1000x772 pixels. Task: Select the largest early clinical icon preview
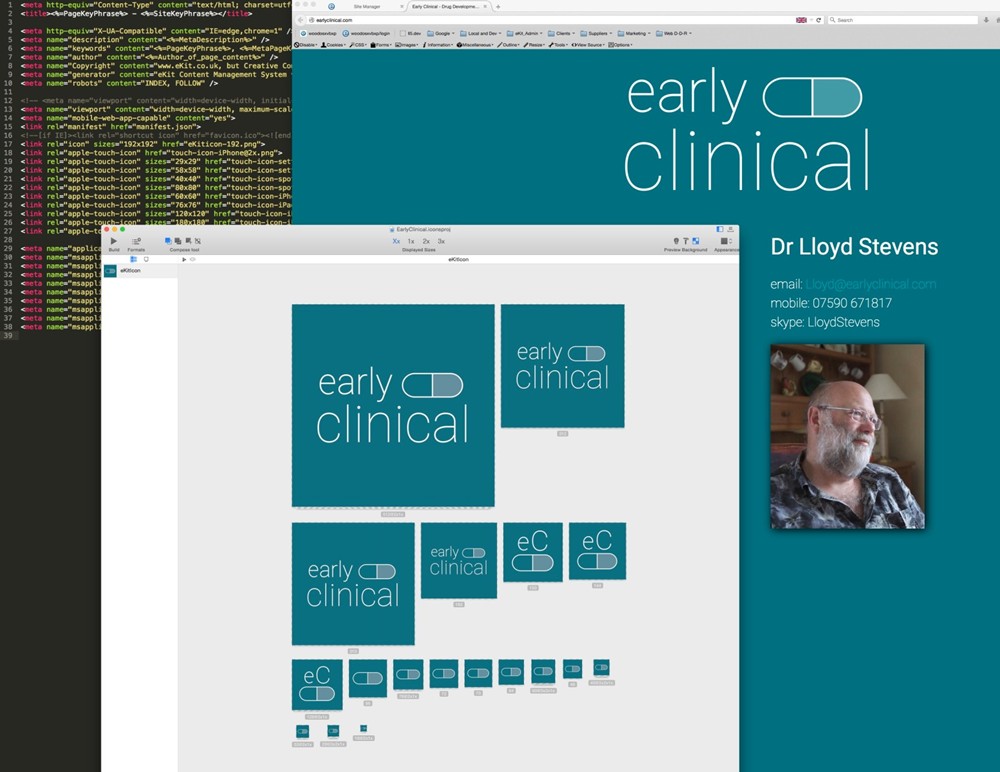pos(393,405)
